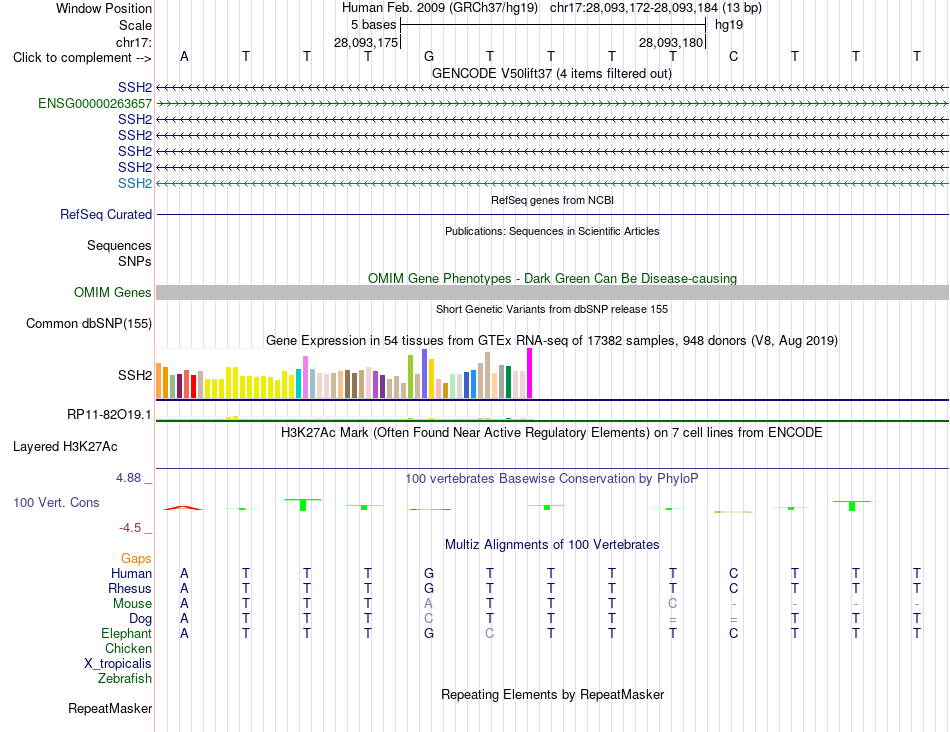Open the RefSeq Curated track label
Image resolution: width=950 pixels, height=732 pixels.
click(106, 215)
